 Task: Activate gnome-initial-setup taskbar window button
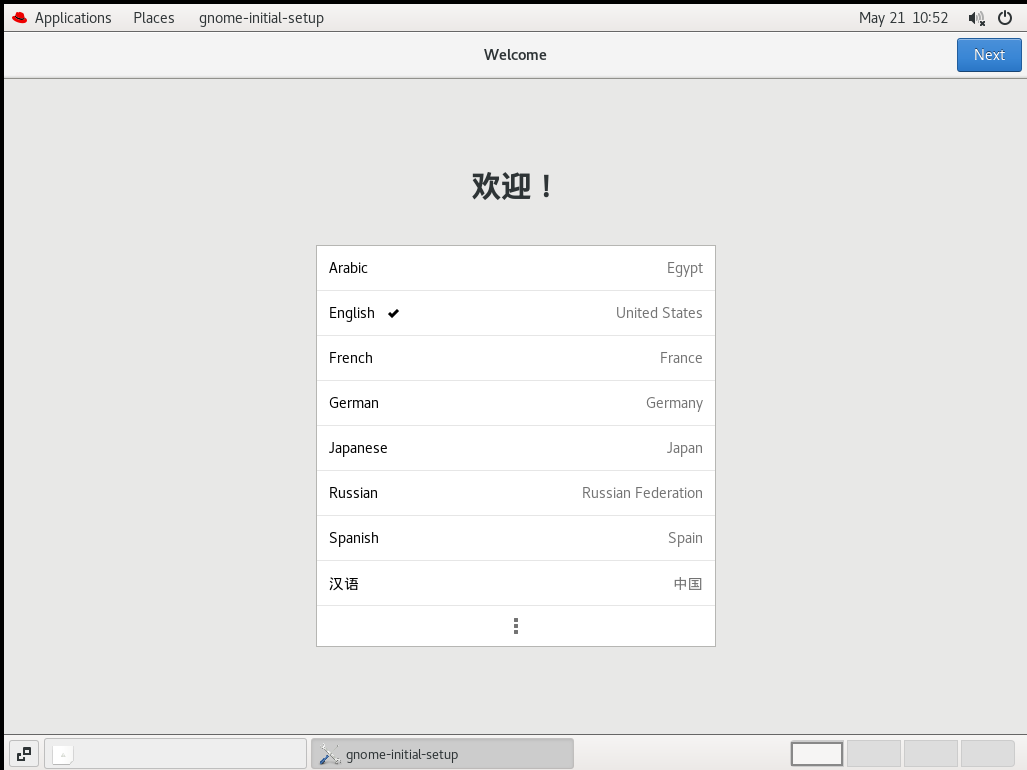[x=442, y=754]
